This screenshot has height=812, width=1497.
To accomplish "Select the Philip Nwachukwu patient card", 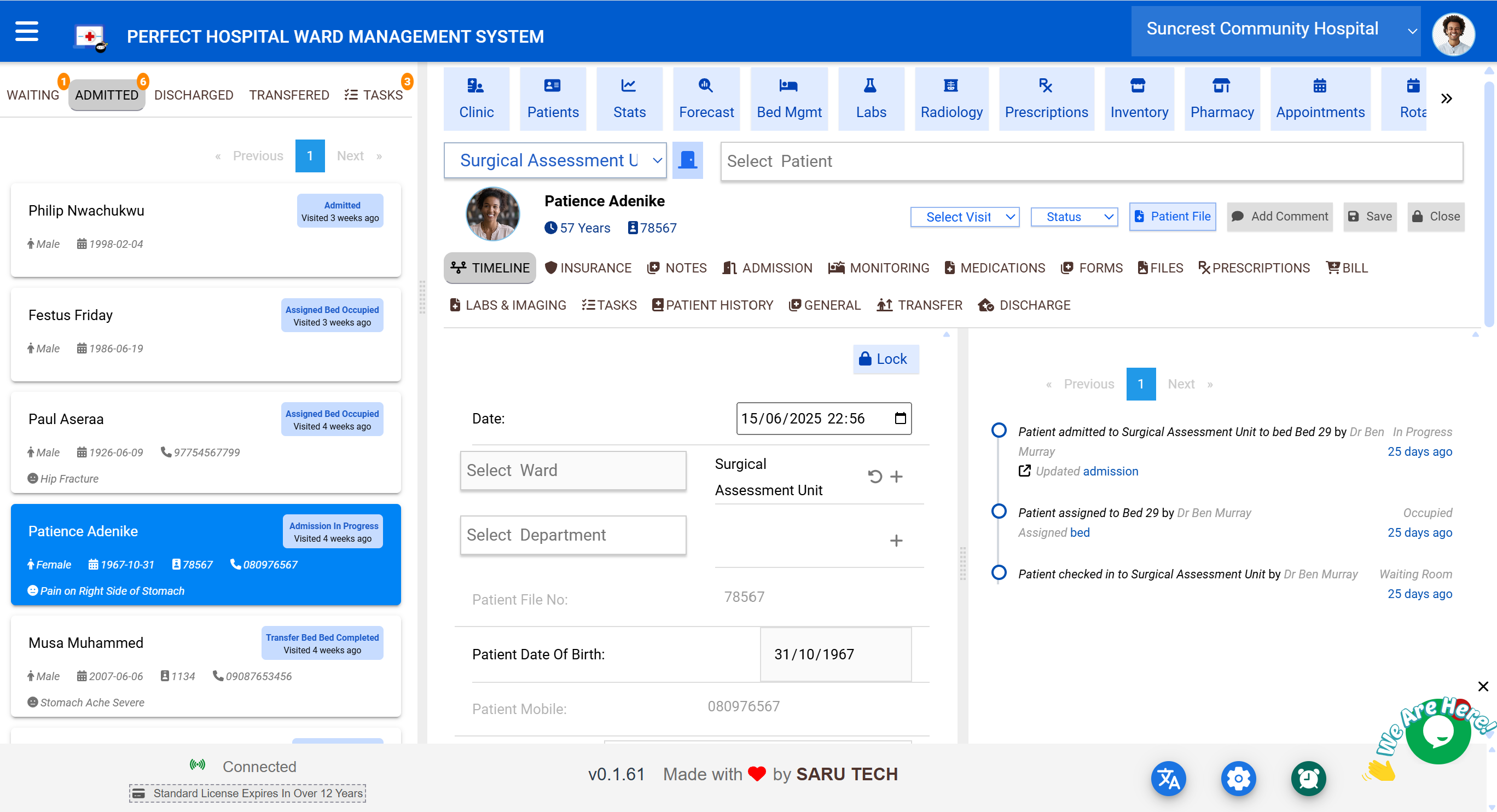I will [x=206, y=230].
